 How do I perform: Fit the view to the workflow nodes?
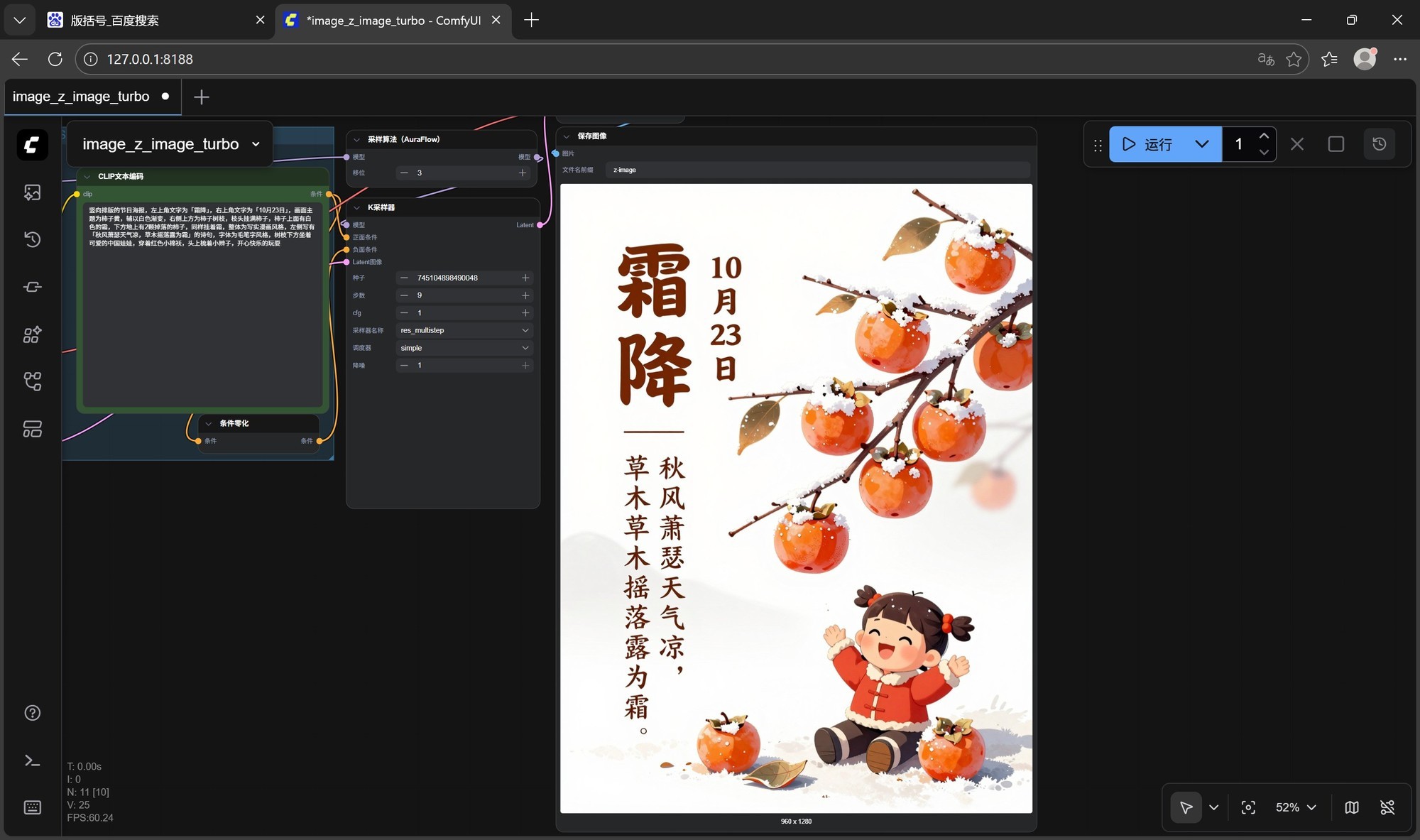pos(1248,807)
